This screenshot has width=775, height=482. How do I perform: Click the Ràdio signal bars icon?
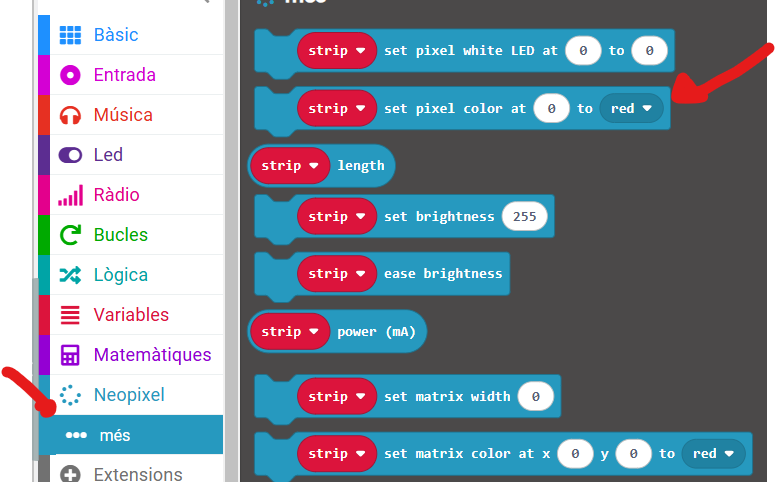[70, 195]
